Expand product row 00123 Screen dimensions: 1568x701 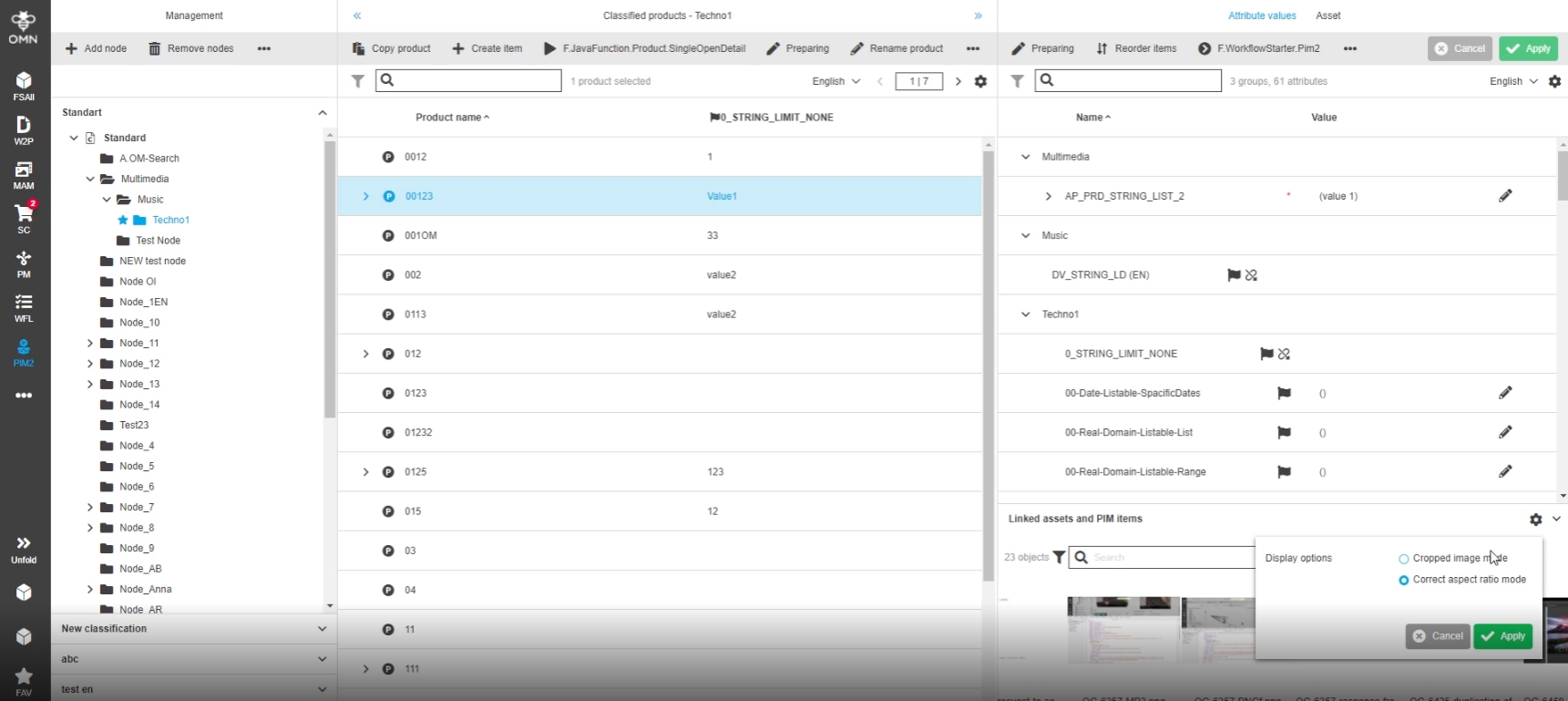click(x=366, y=196)
